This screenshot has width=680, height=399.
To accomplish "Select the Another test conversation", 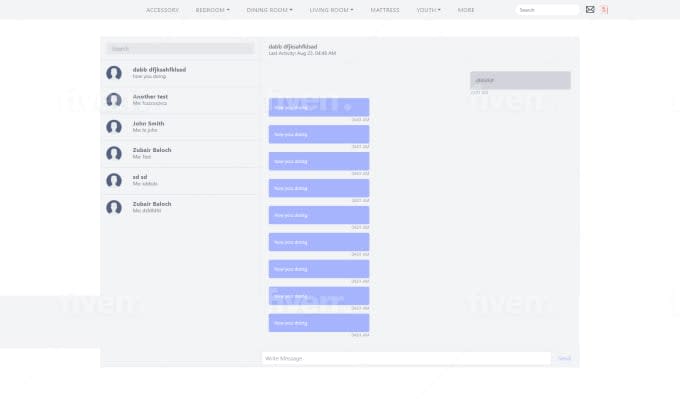I will [180, 100].
